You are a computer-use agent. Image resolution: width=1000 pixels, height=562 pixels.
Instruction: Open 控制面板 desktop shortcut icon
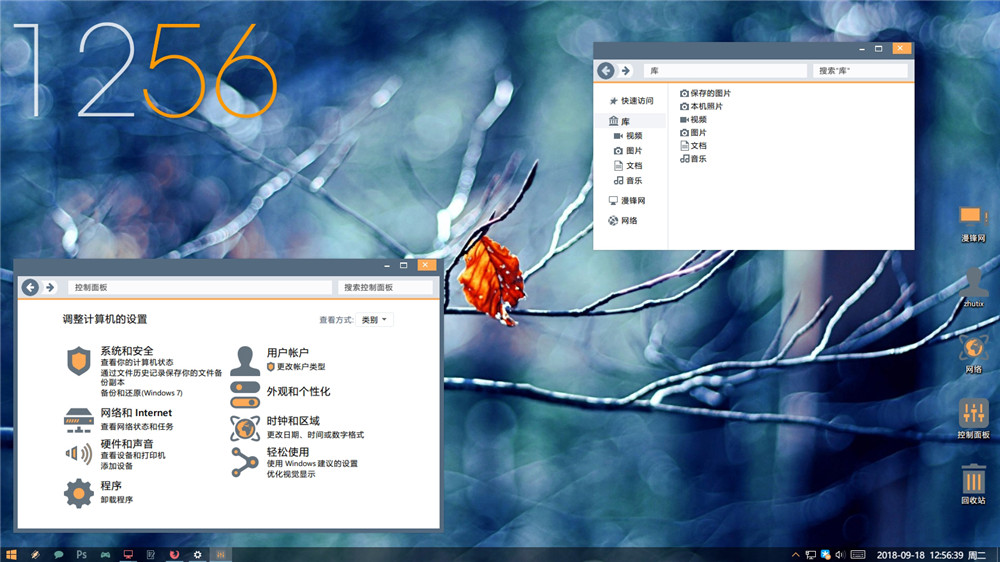pos(973,413)
